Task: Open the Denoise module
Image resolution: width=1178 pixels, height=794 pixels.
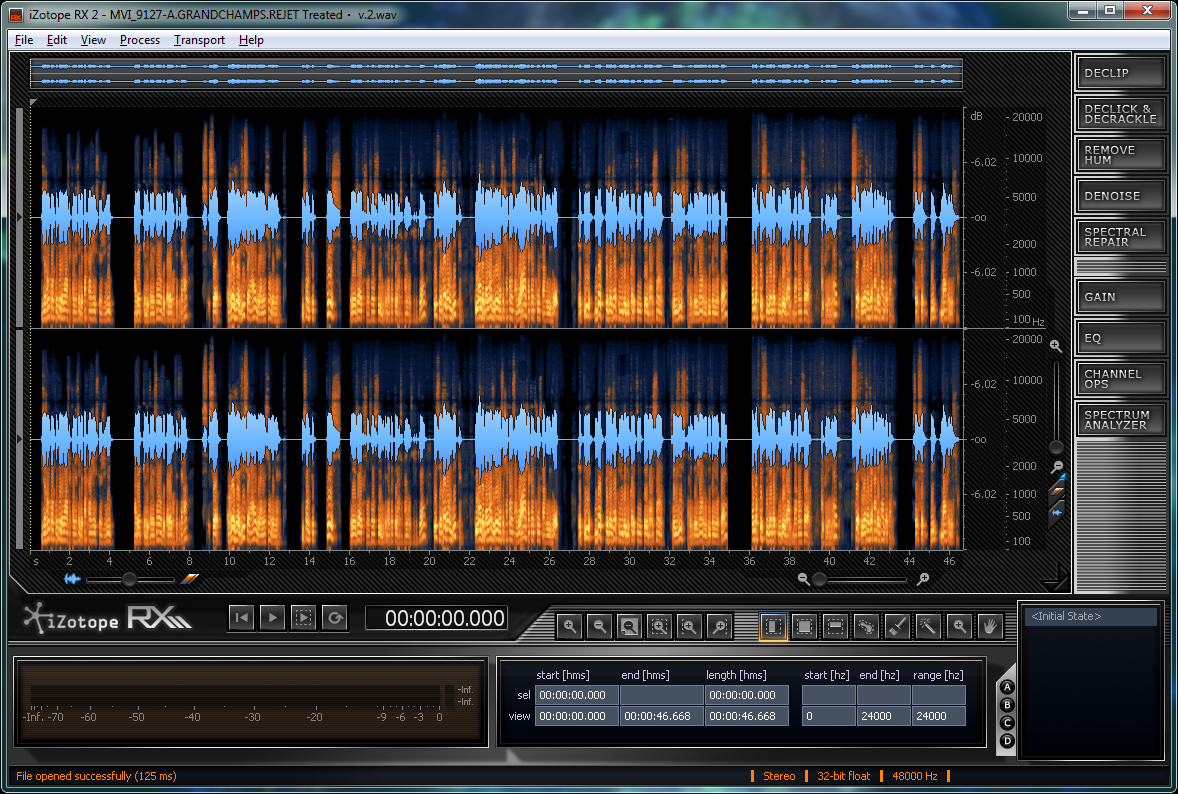Action: pos(1121,196)
